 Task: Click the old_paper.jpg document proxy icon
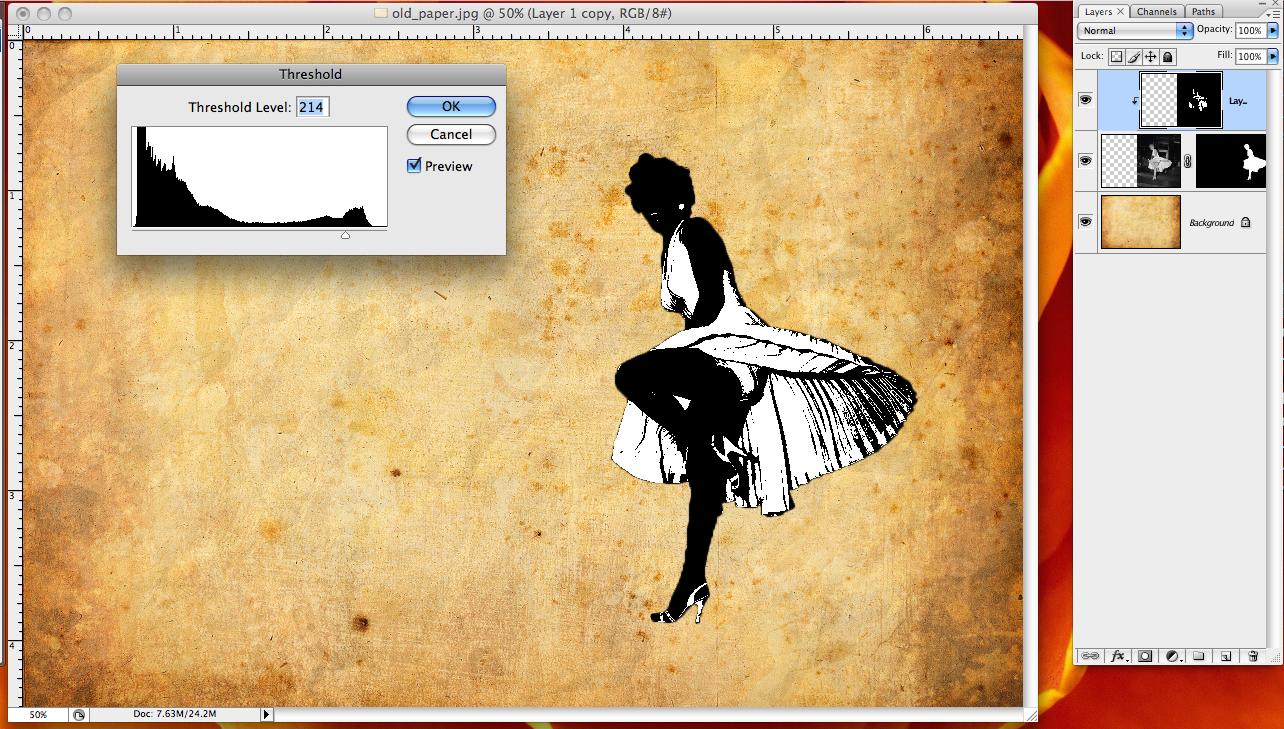pyautogui.click(x=381, y=13)
